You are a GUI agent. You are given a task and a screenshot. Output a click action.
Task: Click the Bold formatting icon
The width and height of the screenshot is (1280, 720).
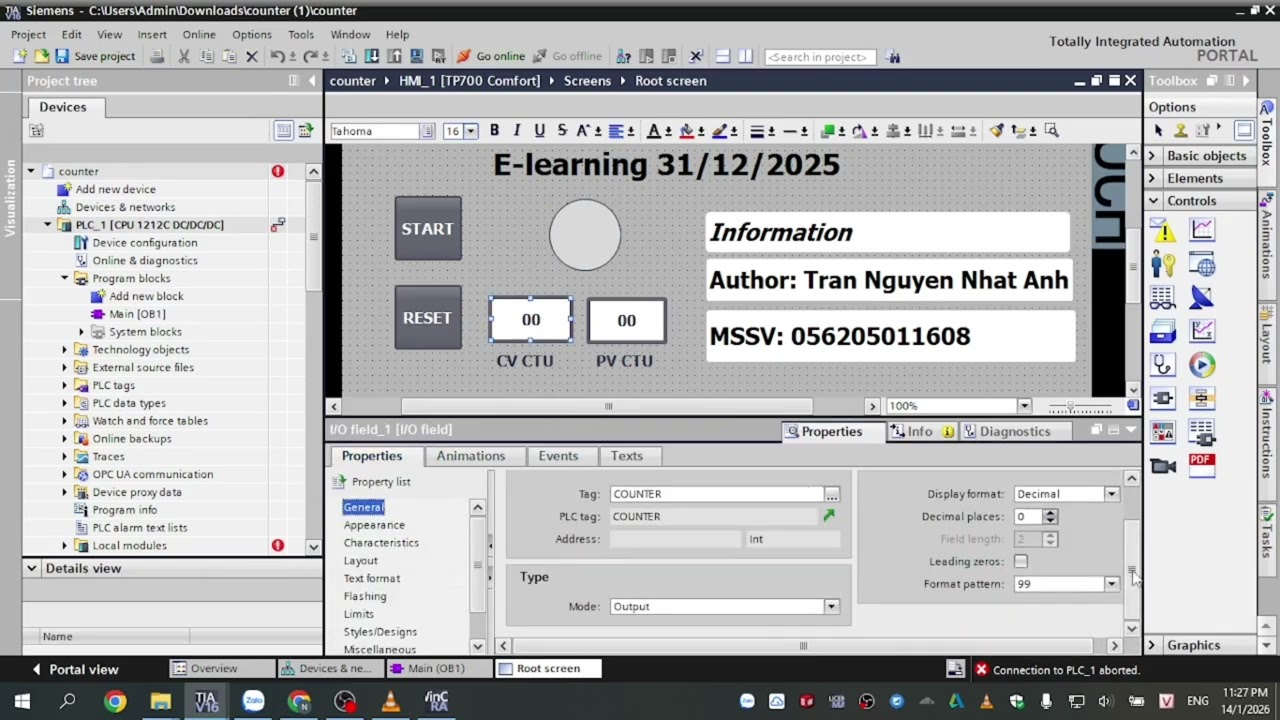(494, 131)
